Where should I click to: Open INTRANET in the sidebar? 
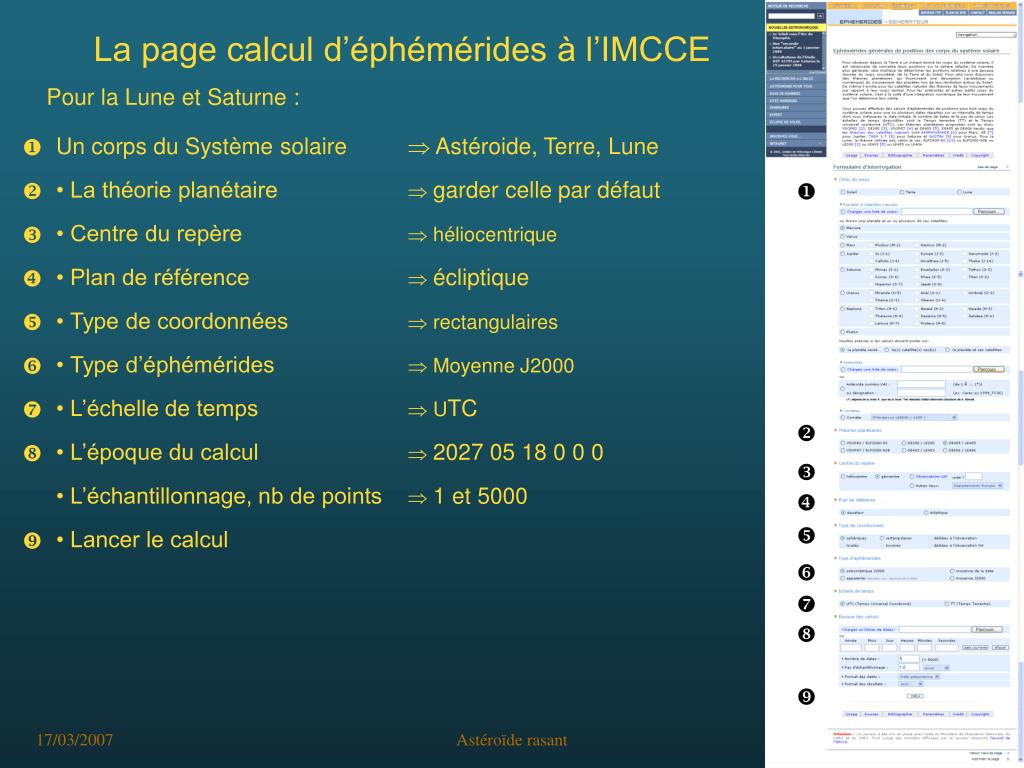(x=795, y=144)
